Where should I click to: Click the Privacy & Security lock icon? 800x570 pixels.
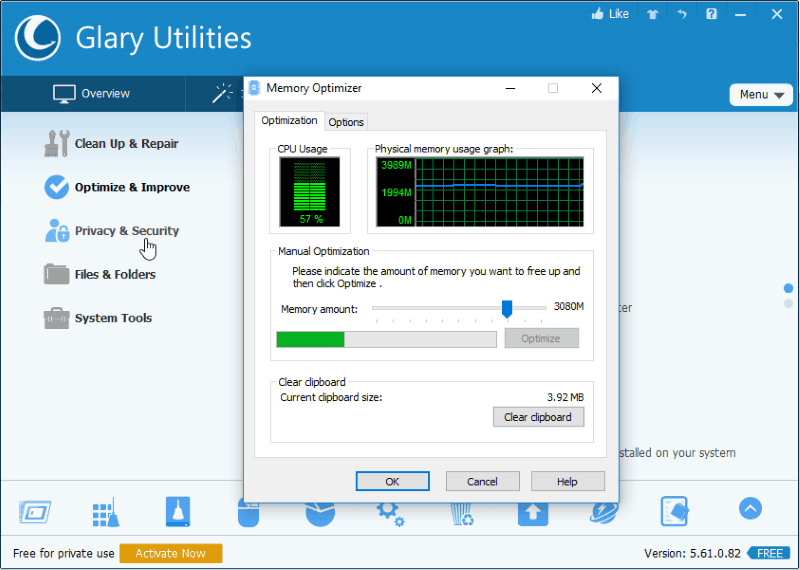click(x=57, y=231)
